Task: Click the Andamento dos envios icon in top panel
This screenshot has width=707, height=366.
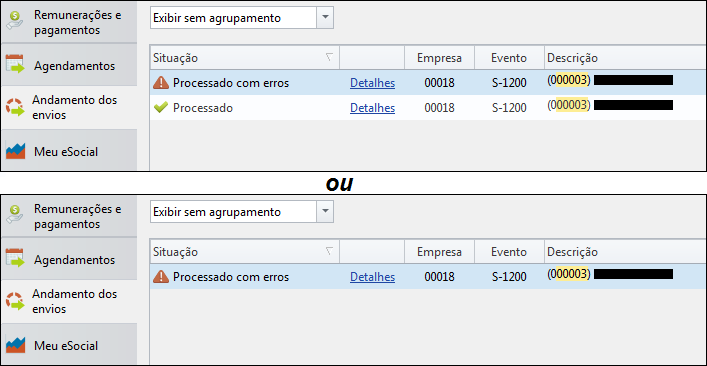Action: coord(15,107)
